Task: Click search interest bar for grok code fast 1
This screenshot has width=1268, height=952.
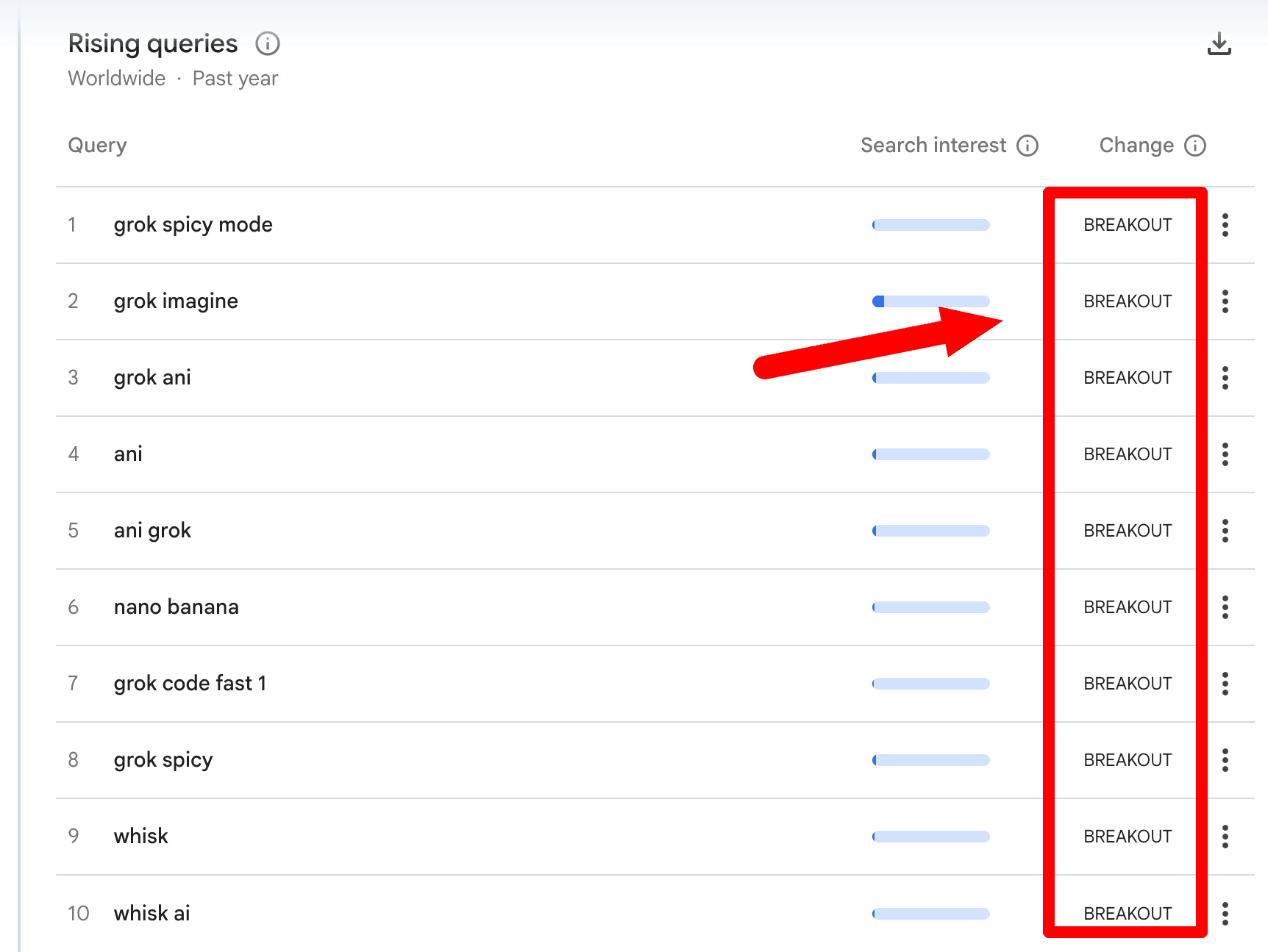Action: click(x=931, y=684)
